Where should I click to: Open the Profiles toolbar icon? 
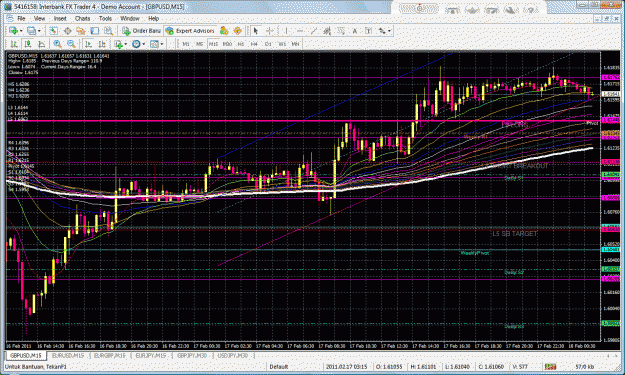pos(31,31)
